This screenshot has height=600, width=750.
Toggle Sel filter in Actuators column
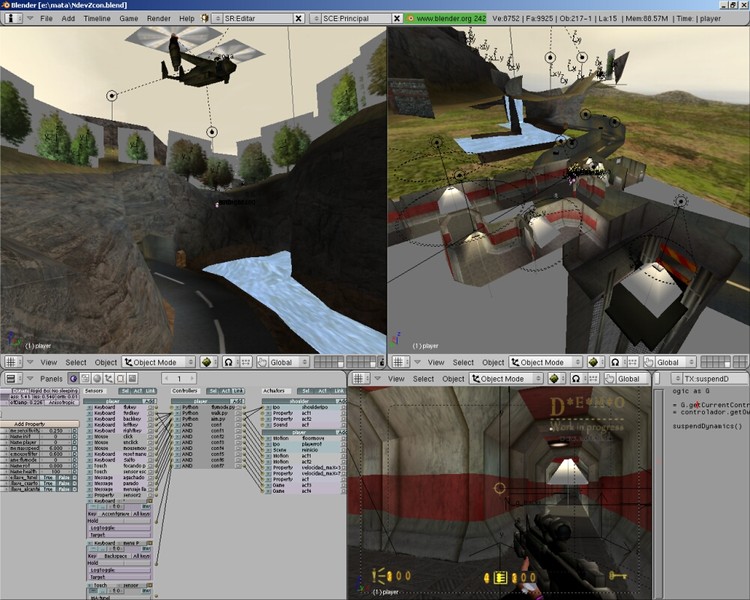point(306,391)
